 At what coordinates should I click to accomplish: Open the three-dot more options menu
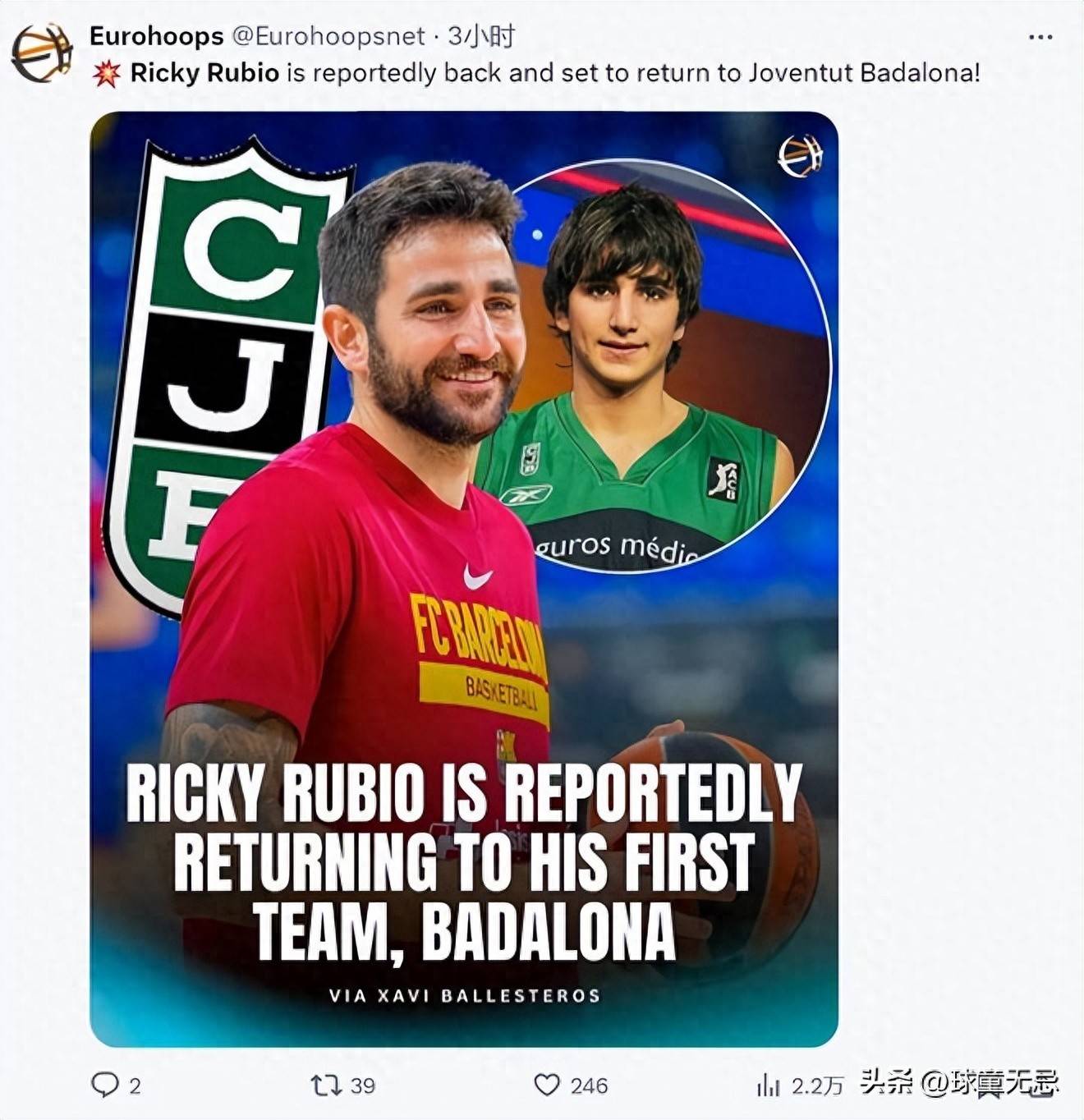[1040, 37]
